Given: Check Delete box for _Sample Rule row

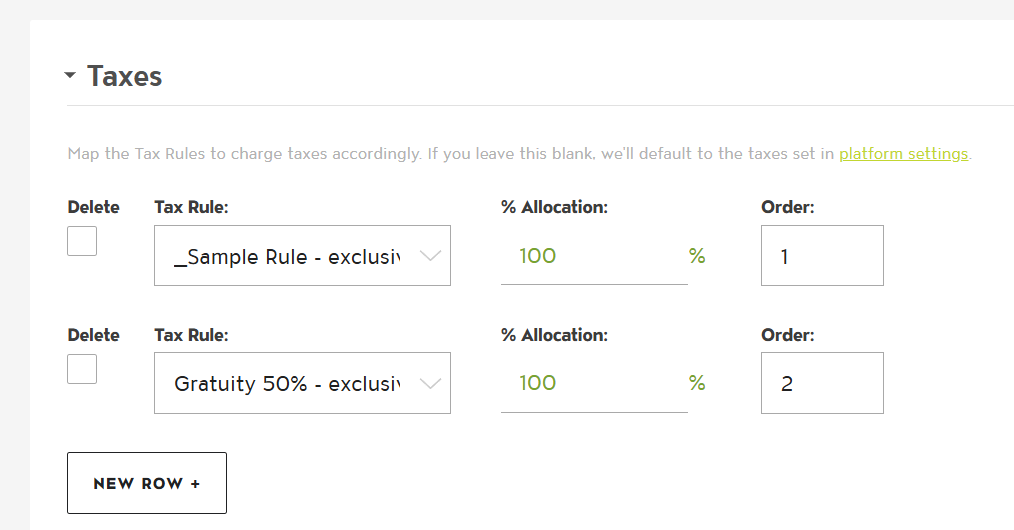Looking at the screenshot, I should 82,241.
